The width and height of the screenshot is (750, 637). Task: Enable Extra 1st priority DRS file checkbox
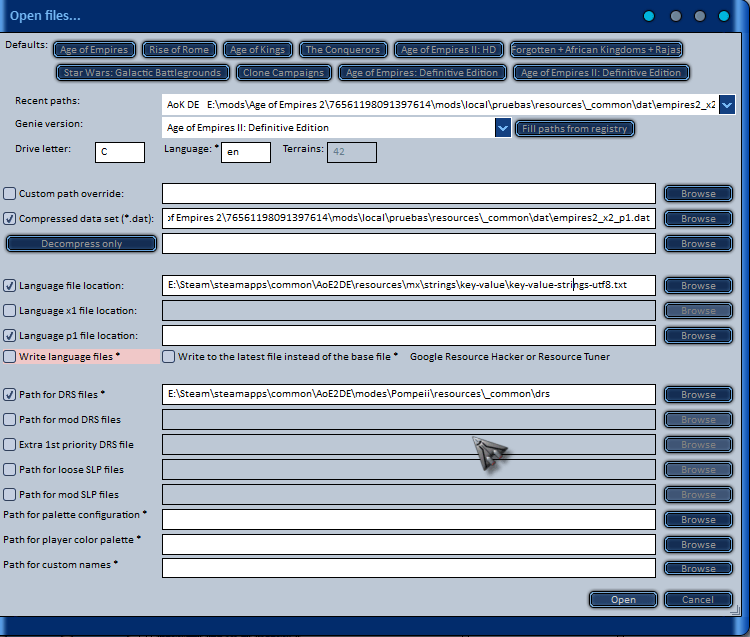coord(10,445)
